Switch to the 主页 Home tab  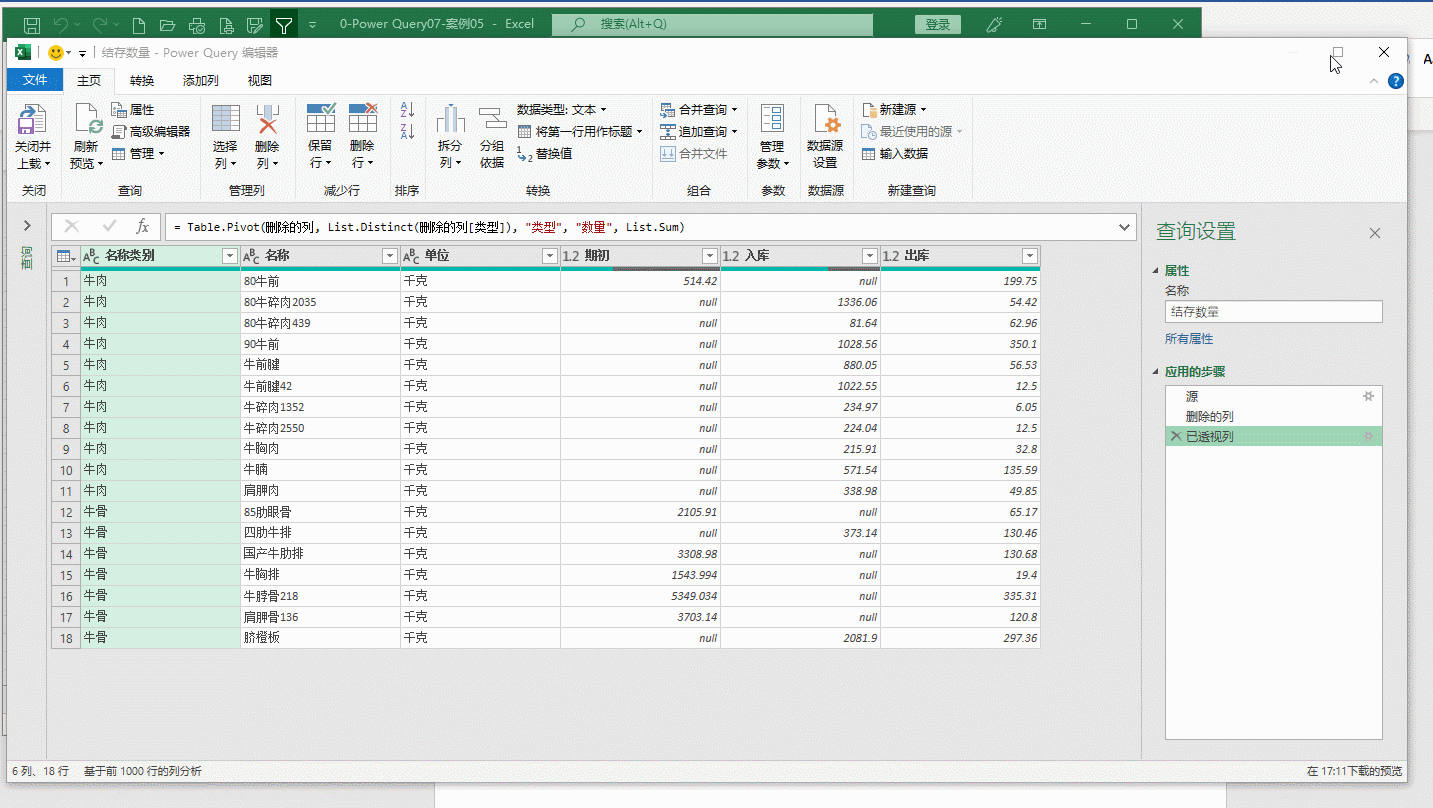coord(89,81)
